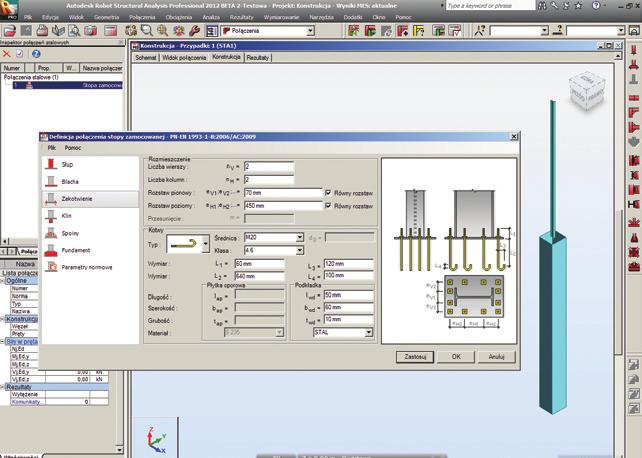
Task: Click the keyword search box
Action: (x=491, y=6)
